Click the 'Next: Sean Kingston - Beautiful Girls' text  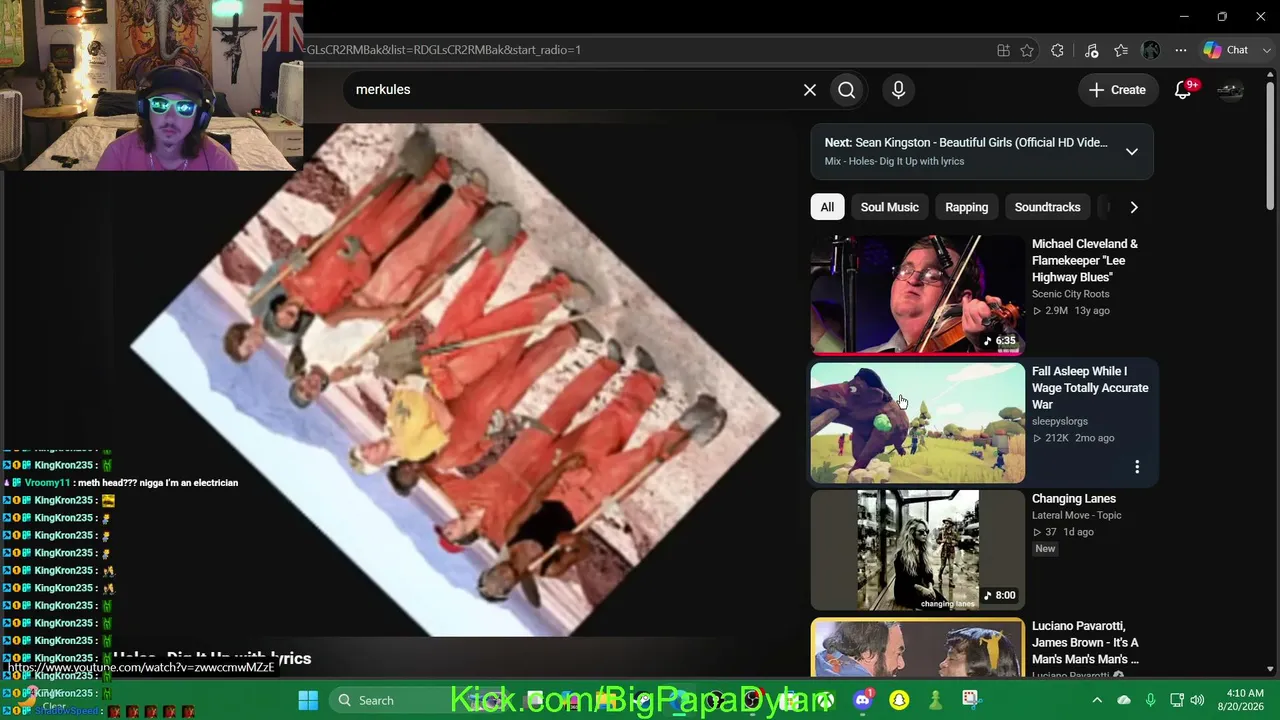pyautogui.click(x=966, y=143)
